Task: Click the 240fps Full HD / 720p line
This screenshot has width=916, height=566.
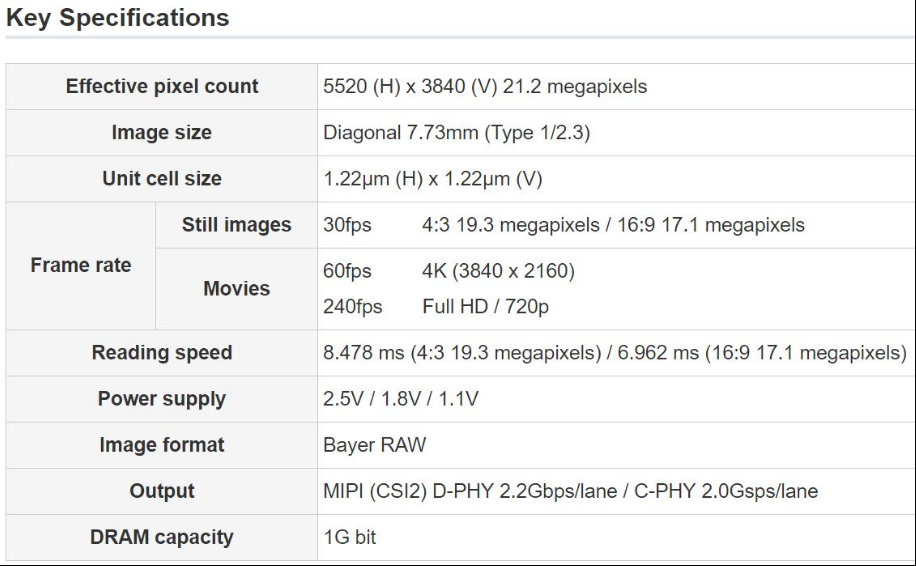Action: point(436,307)
